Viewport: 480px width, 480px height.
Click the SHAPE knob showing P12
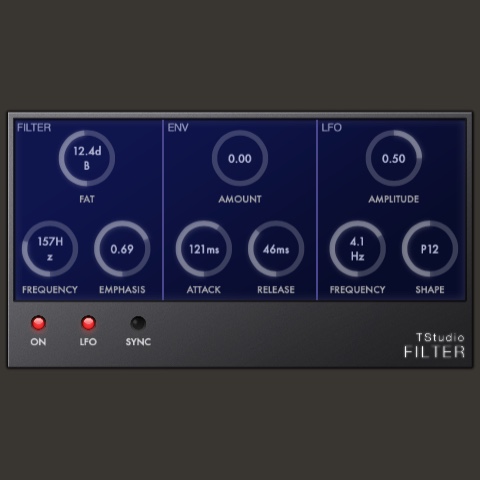430,249
